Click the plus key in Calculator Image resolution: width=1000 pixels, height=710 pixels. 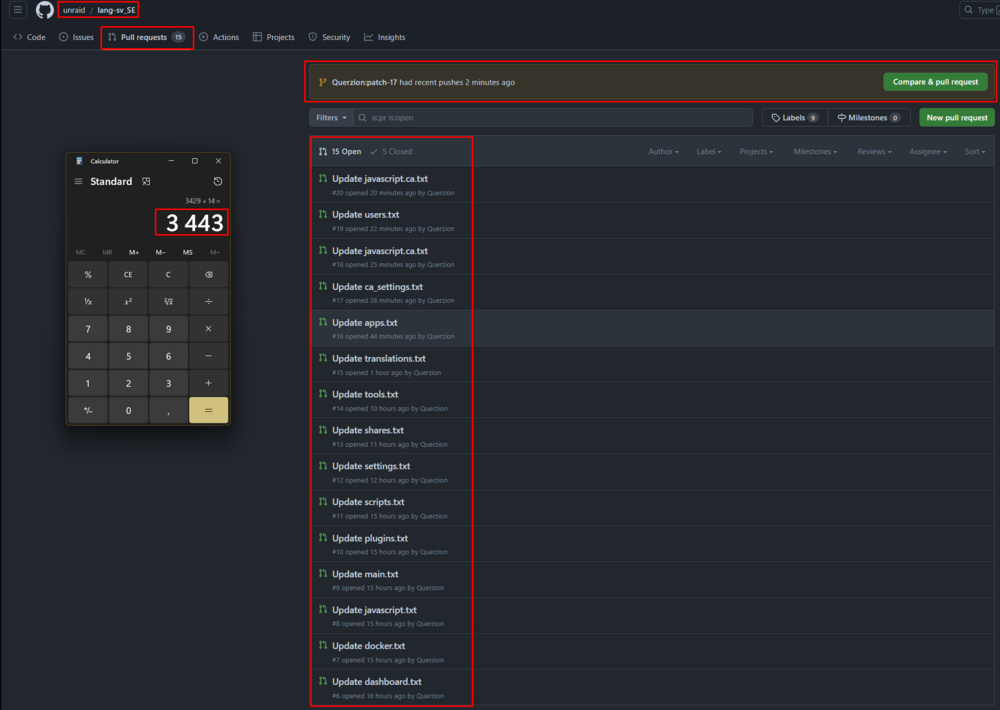(209, 383)
